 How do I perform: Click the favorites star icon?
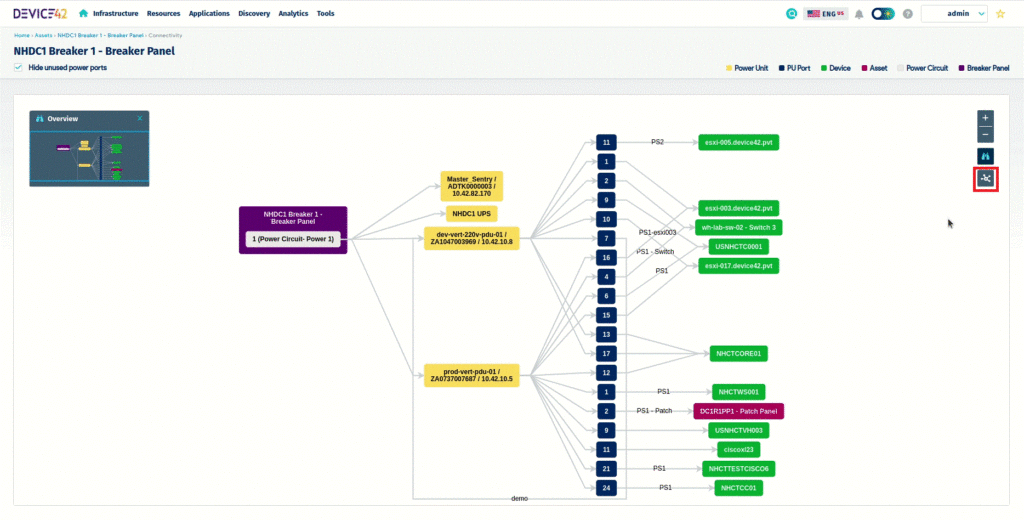pyautogui.click(x=1000, y=14)
